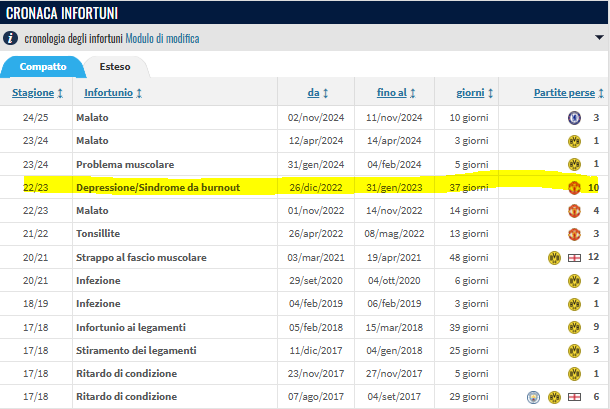Viewport: 610px width, 409px height.
Task: Click the Partite perse sort arrows icon
Action: click(601, 93)
